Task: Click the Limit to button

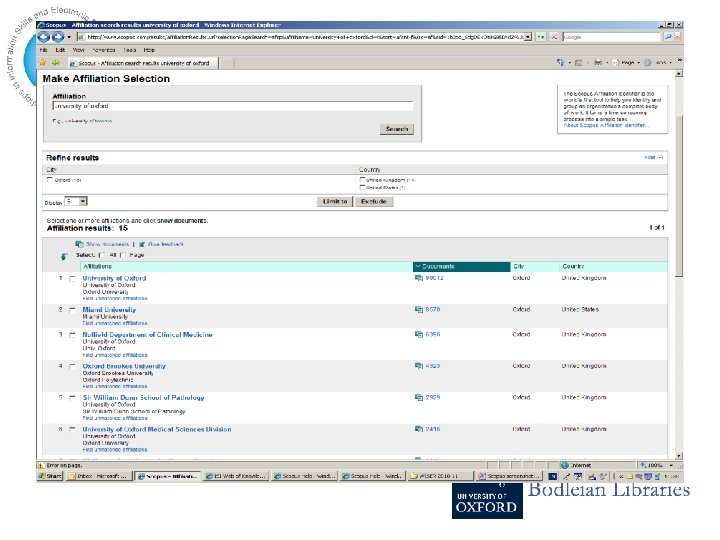Action: [x=335, y=202]
